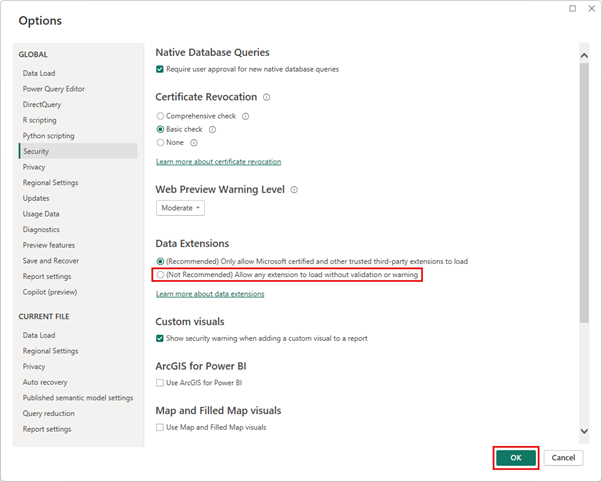The width and height of the screenshot is (602, 482).
Task: Click scrollbar up arrow
Action: (x=584, y=56)
